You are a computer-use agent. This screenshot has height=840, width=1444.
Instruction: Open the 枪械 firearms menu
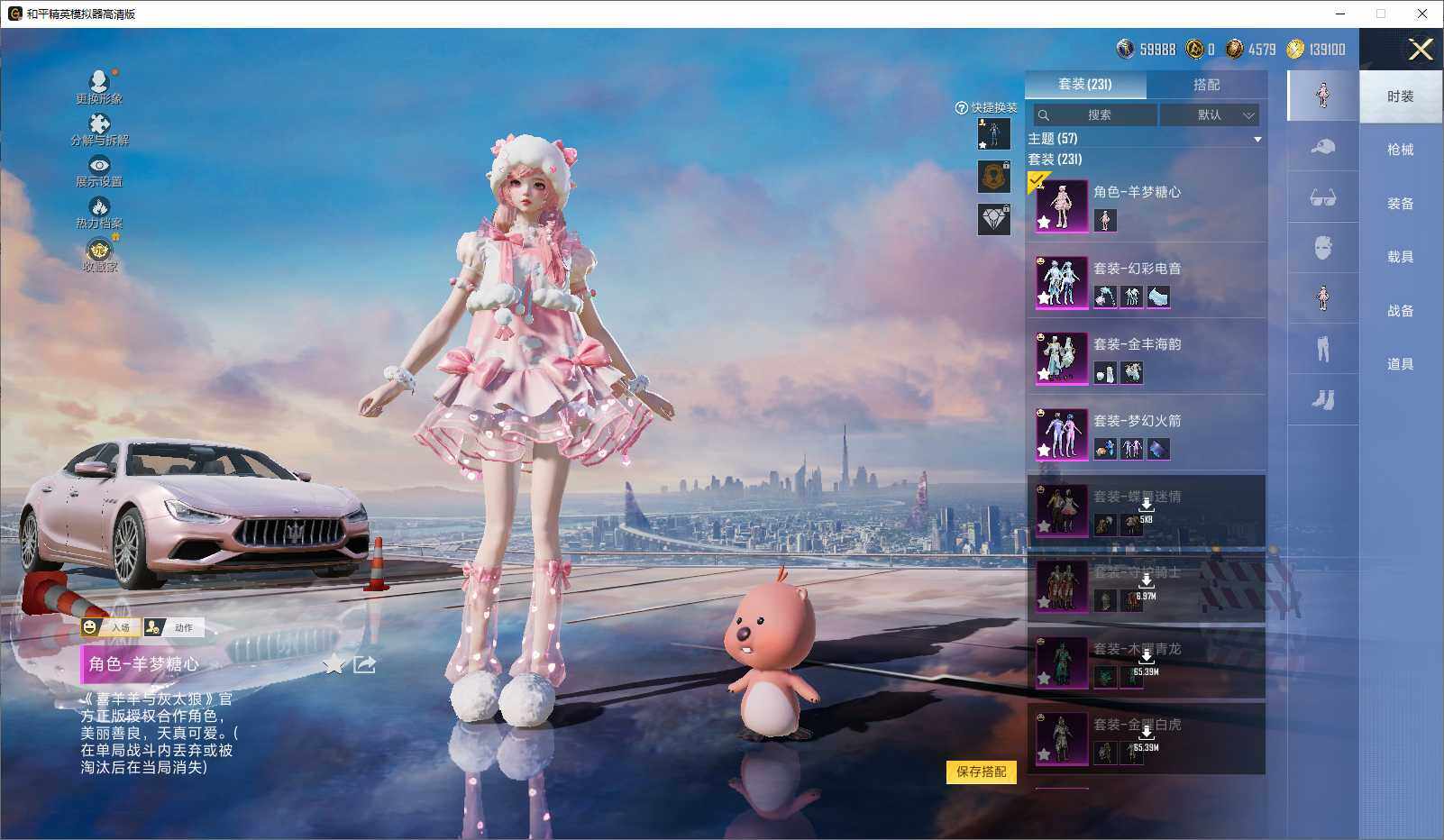[1401, 150]
